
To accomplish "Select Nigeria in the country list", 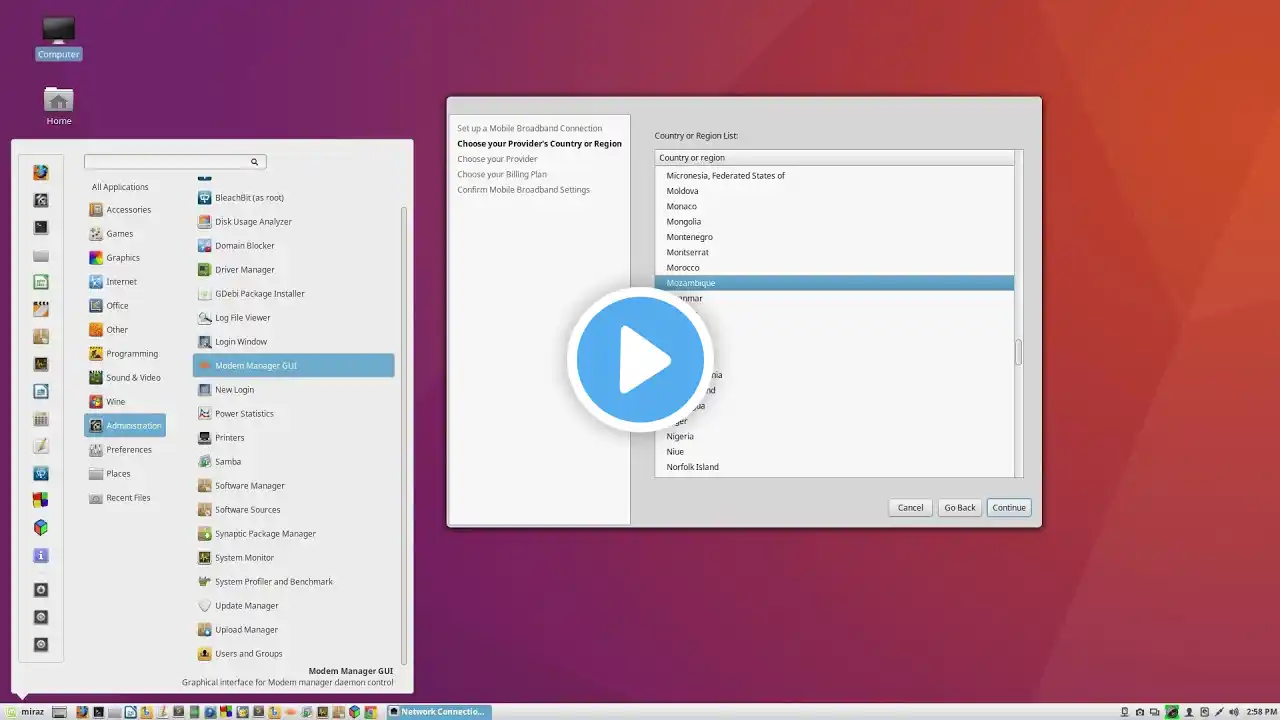I will click(680, 437).
